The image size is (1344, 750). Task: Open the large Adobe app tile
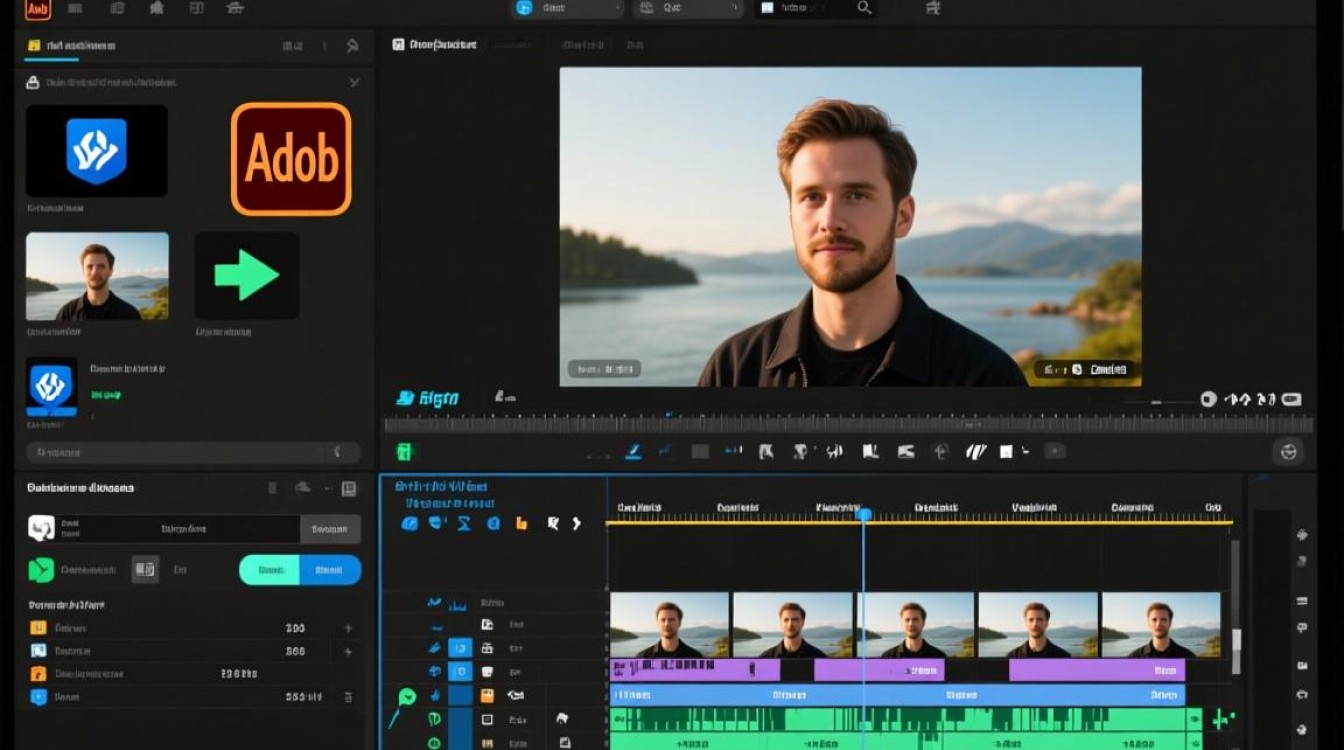pos(291,159)
